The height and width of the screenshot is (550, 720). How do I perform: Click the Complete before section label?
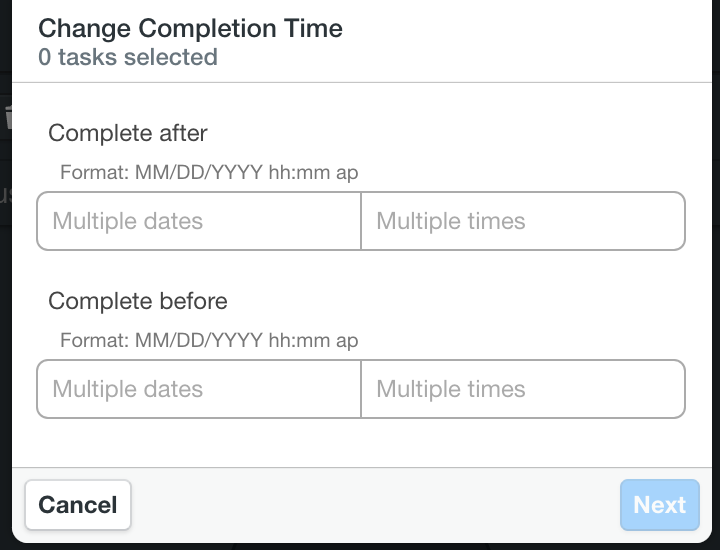tap(138, 301)
